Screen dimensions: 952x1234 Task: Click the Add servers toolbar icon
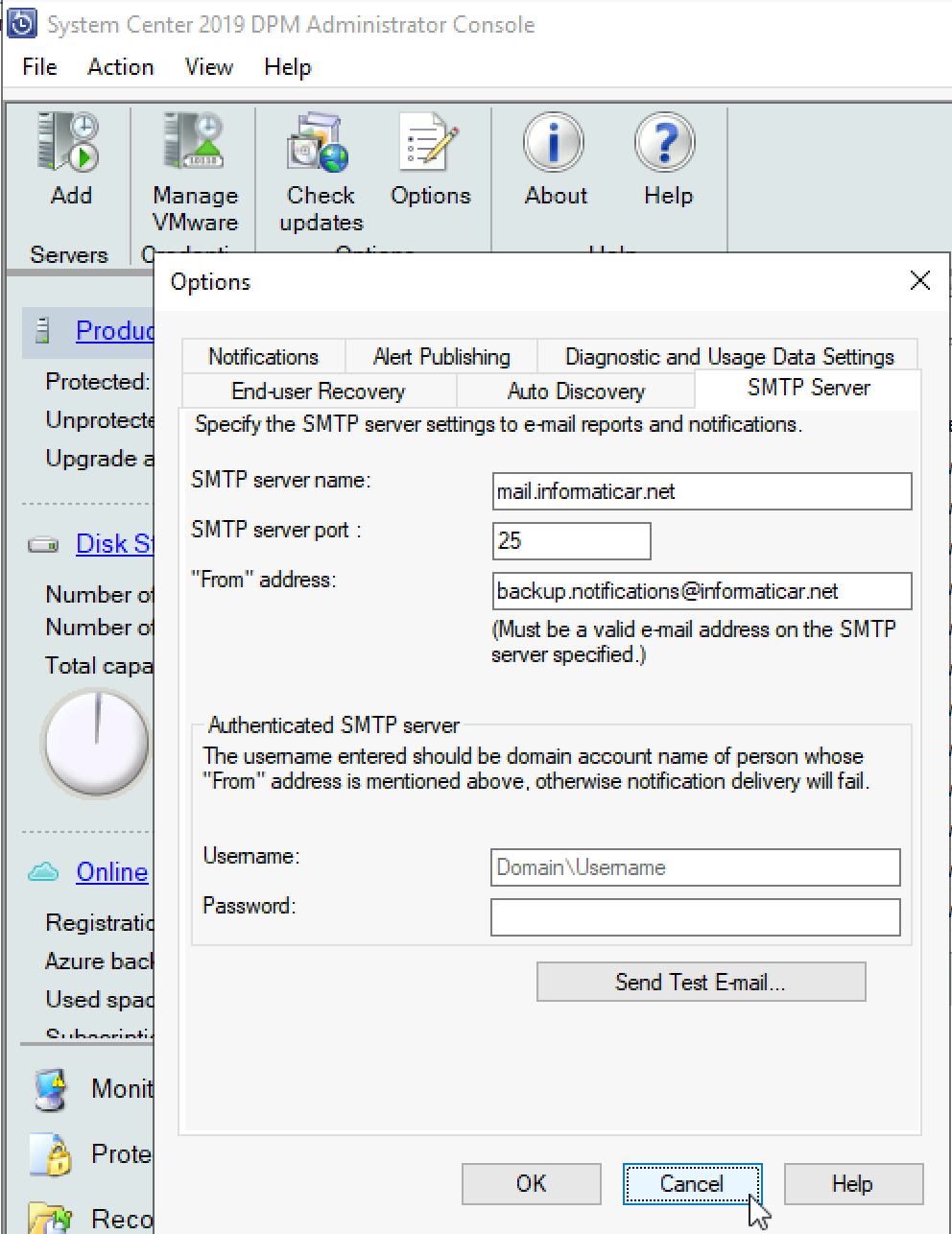coord(69,141)
